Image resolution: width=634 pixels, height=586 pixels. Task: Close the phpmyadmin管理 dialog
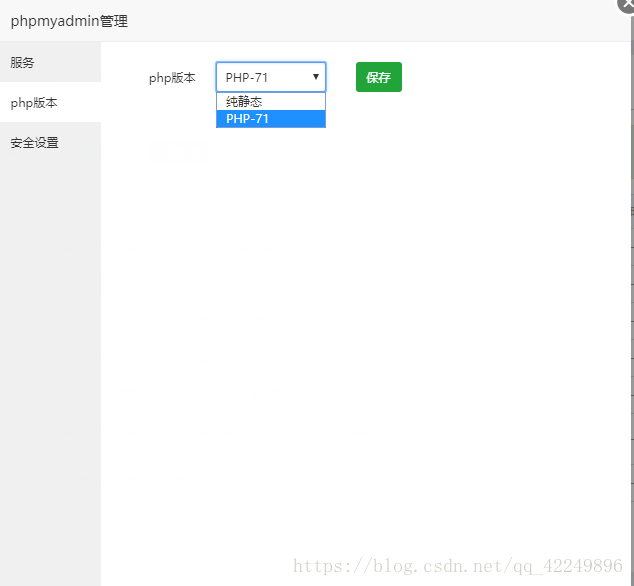pyautogui.click(x=627, y=4)
